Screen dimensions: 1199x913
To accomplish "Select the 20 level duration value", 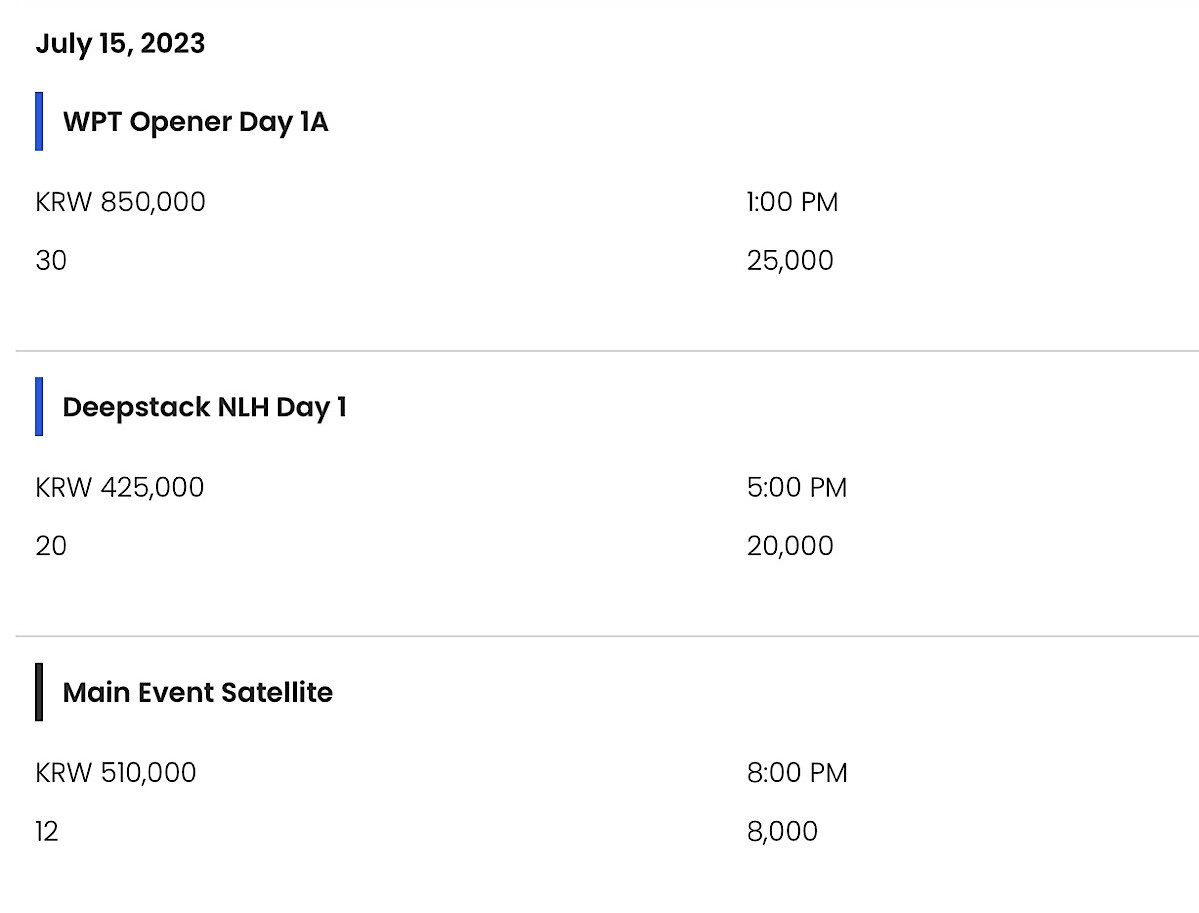I will click(x=51, y=546).
